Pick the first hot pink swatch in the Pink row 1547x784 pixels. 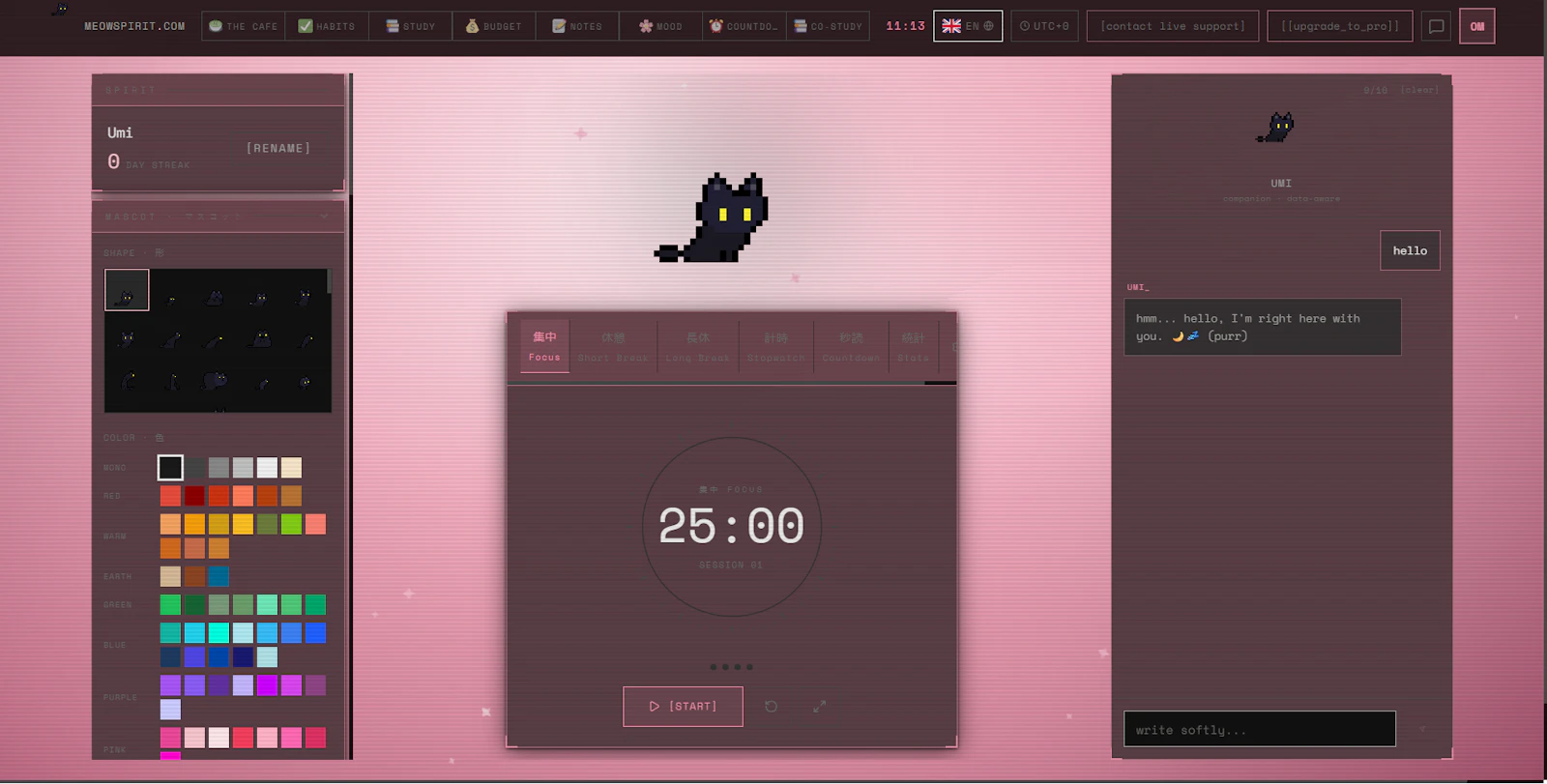170,738
